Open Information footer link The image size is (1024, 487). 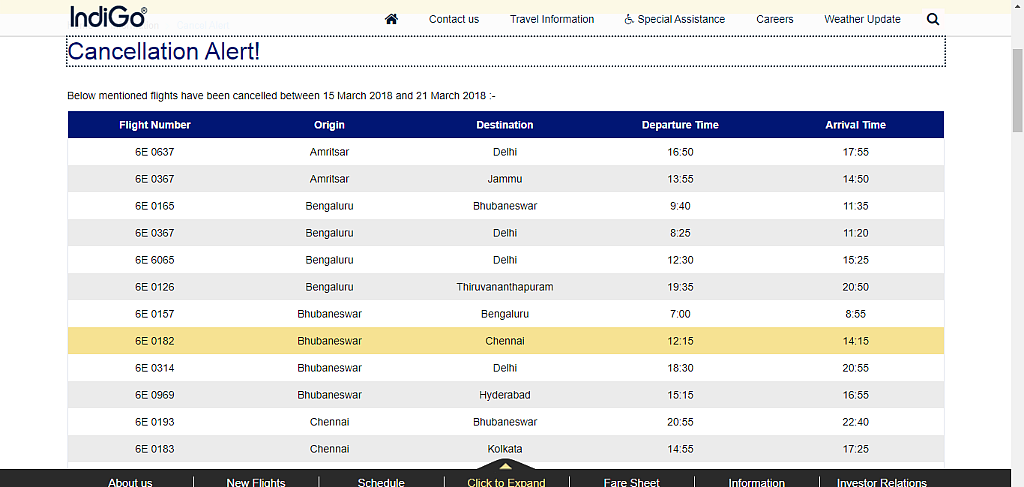pos(756,482)
